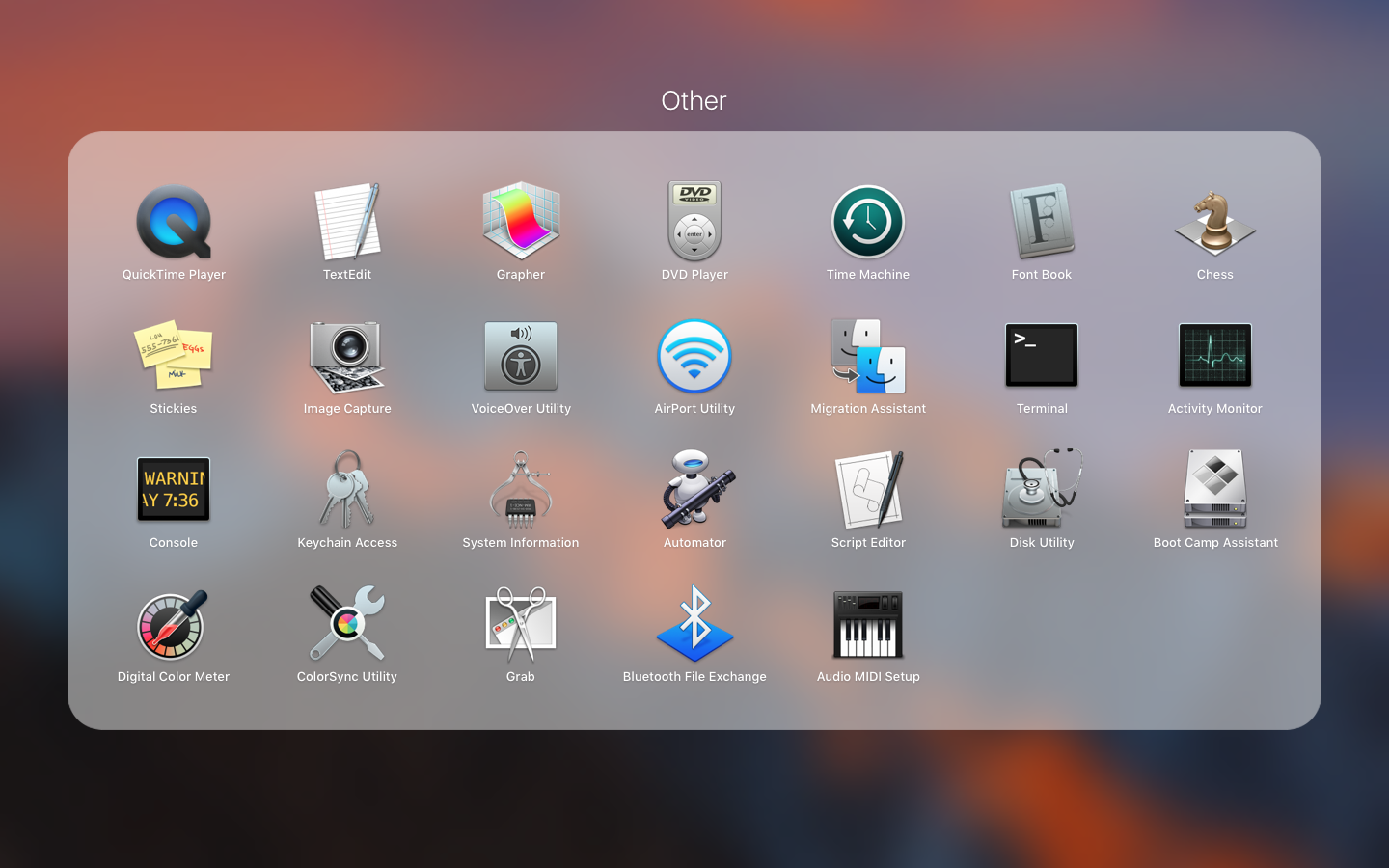Launch the Terminal
The height and width of the screenshot is (868, 1389).
coord(1042,356)
